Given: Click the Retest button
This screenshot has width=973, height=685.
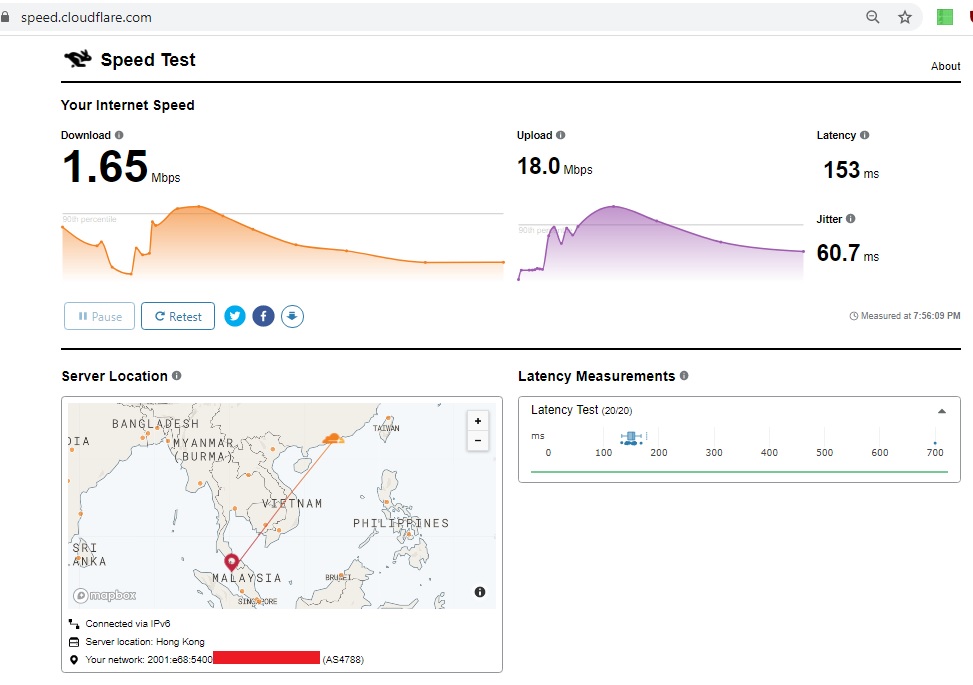Looking at the screenshot, I should [178, 316].
